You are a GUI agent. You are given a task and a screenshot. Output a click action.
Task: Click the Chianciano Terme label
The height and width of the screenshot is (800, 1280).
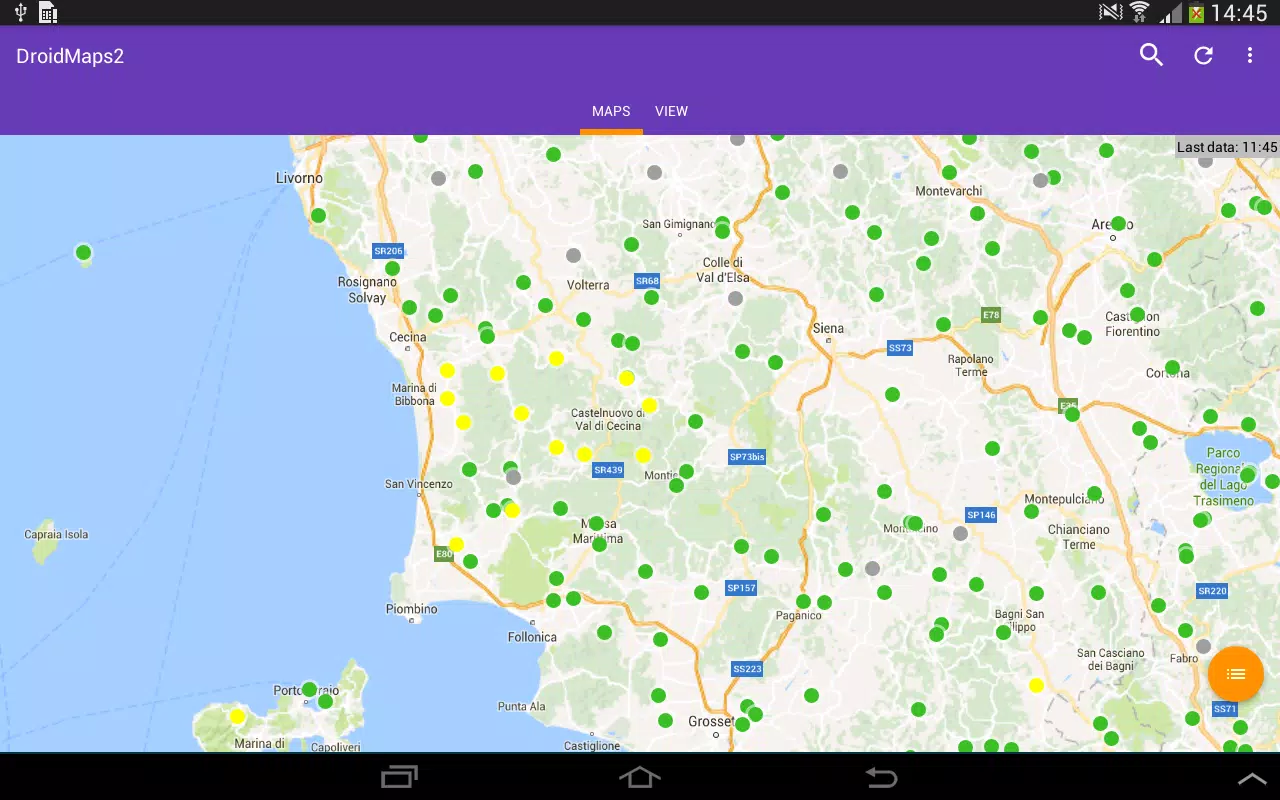1079,537
